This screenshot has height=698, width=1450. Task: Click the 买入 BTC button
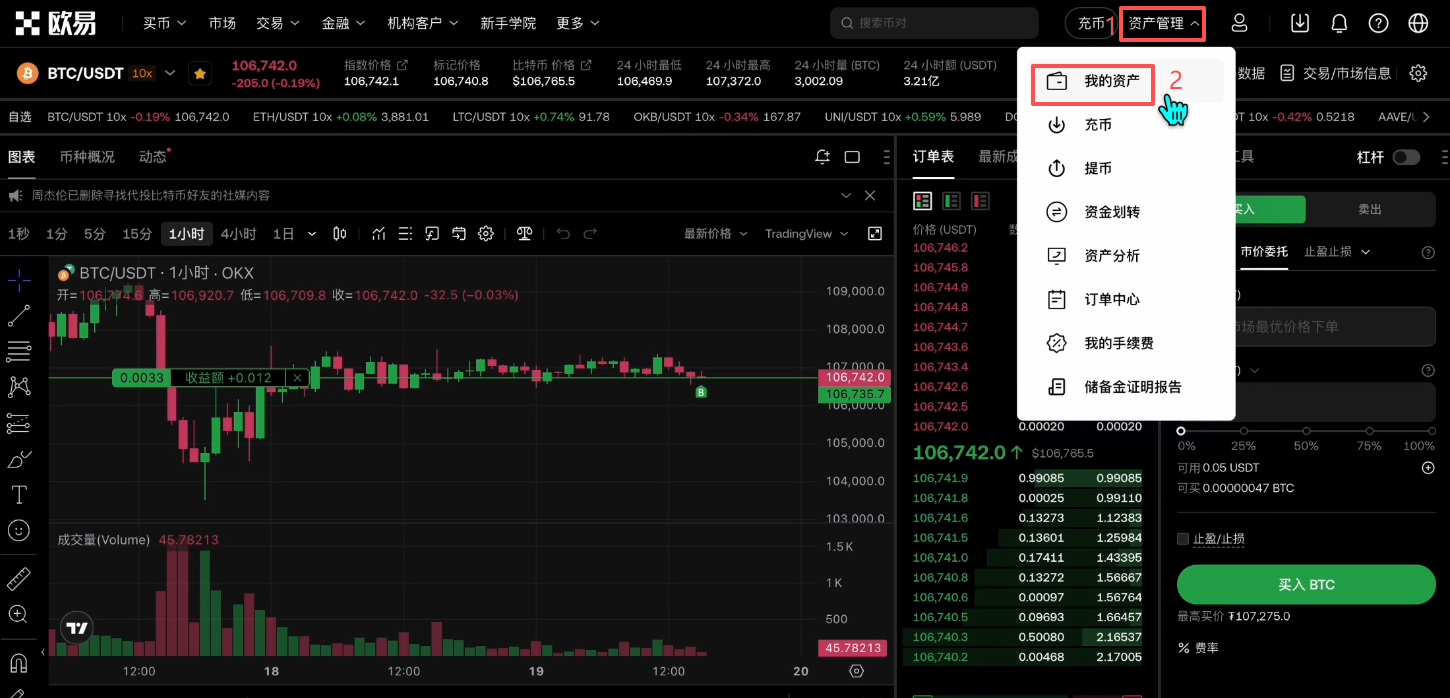coord(1306,584)
